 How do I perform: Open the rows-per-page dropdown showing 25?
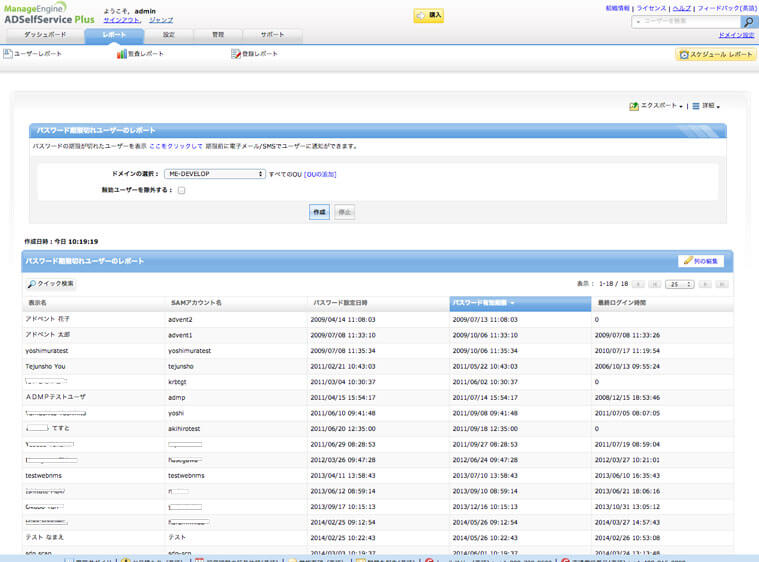(680, 284)
